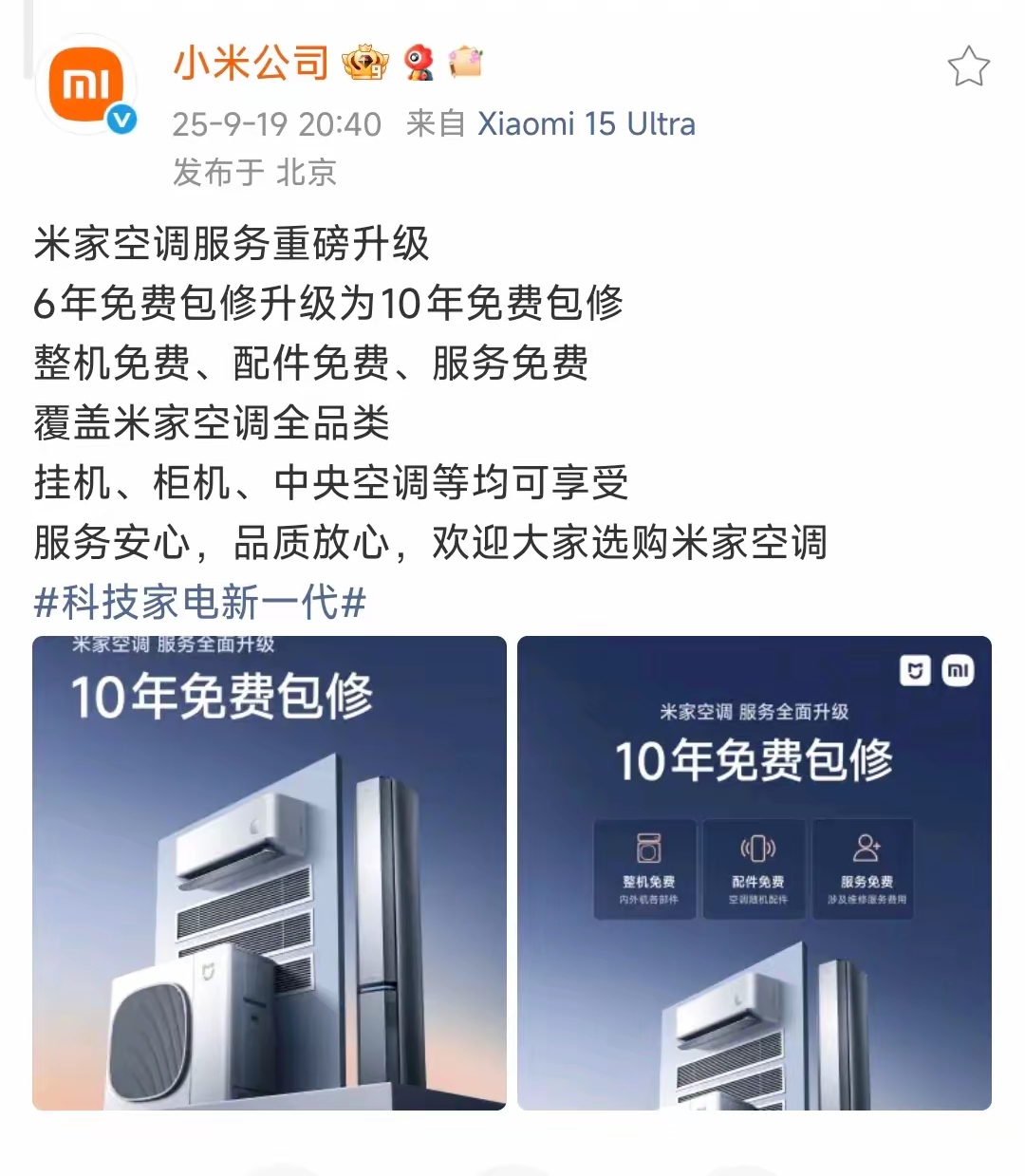Open the #科技家电新一代# hashtag
This screenshot has height=1176, width=1025.
[x=199, y=602]
